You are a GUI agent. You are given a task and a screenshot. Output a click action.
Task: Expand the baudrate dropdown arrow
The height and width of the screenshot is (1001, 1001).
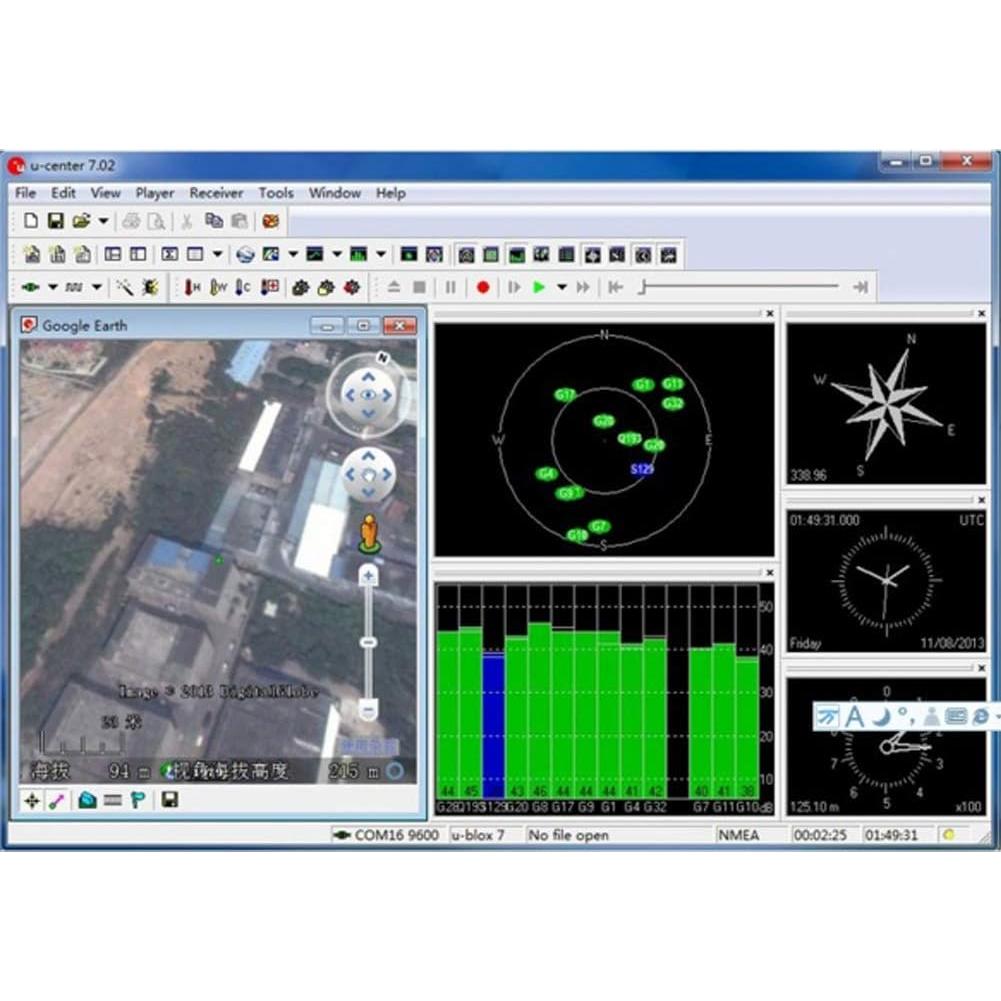coord(97,287)
